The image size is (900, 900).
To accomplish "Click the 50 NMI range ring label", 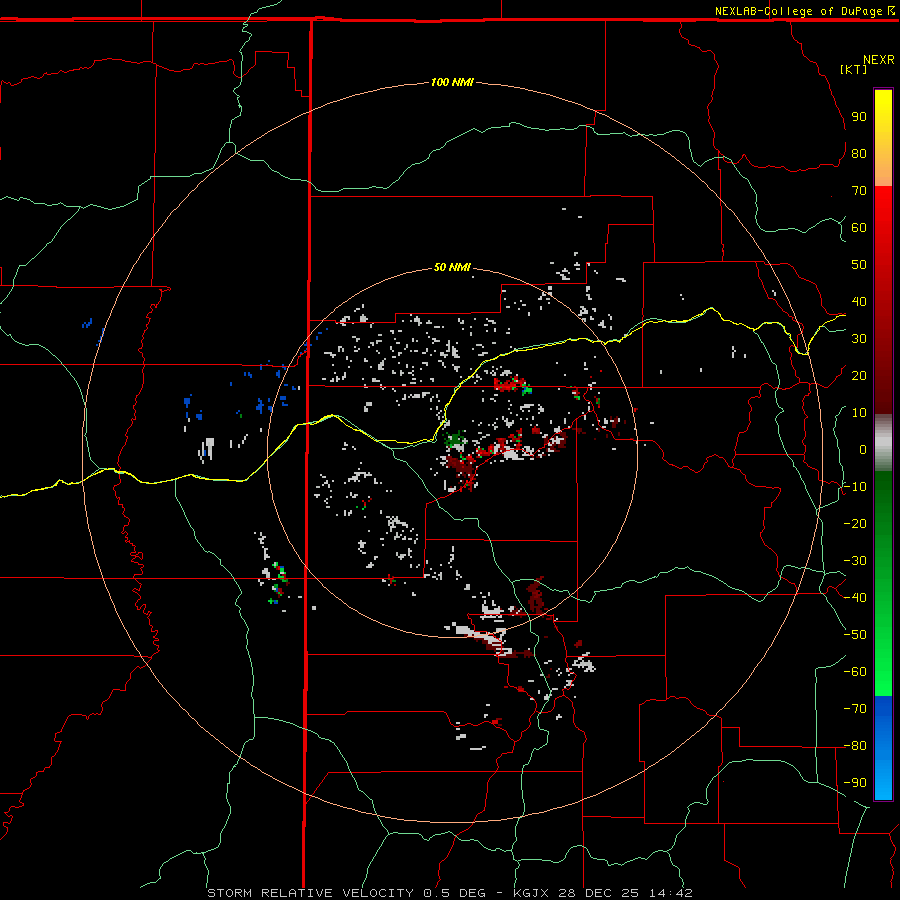I will coord(452,267).
